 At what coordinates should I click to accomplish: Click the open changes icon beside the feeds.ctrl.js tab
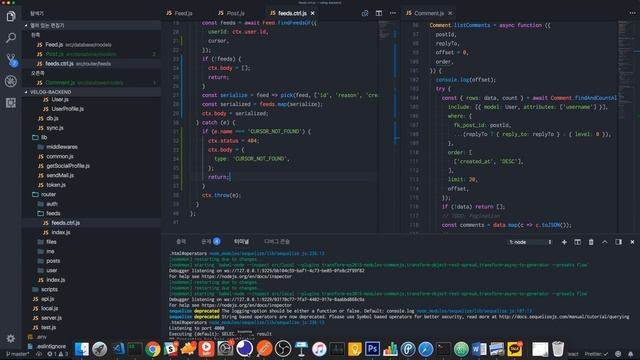[365, 13]
